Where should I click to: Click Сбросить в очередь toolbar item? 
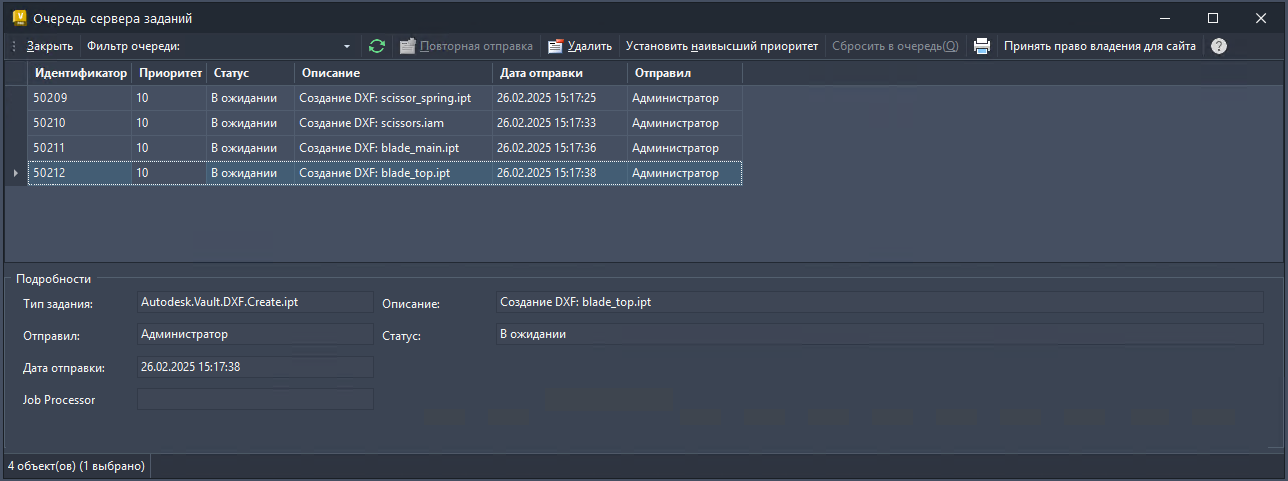895,46
